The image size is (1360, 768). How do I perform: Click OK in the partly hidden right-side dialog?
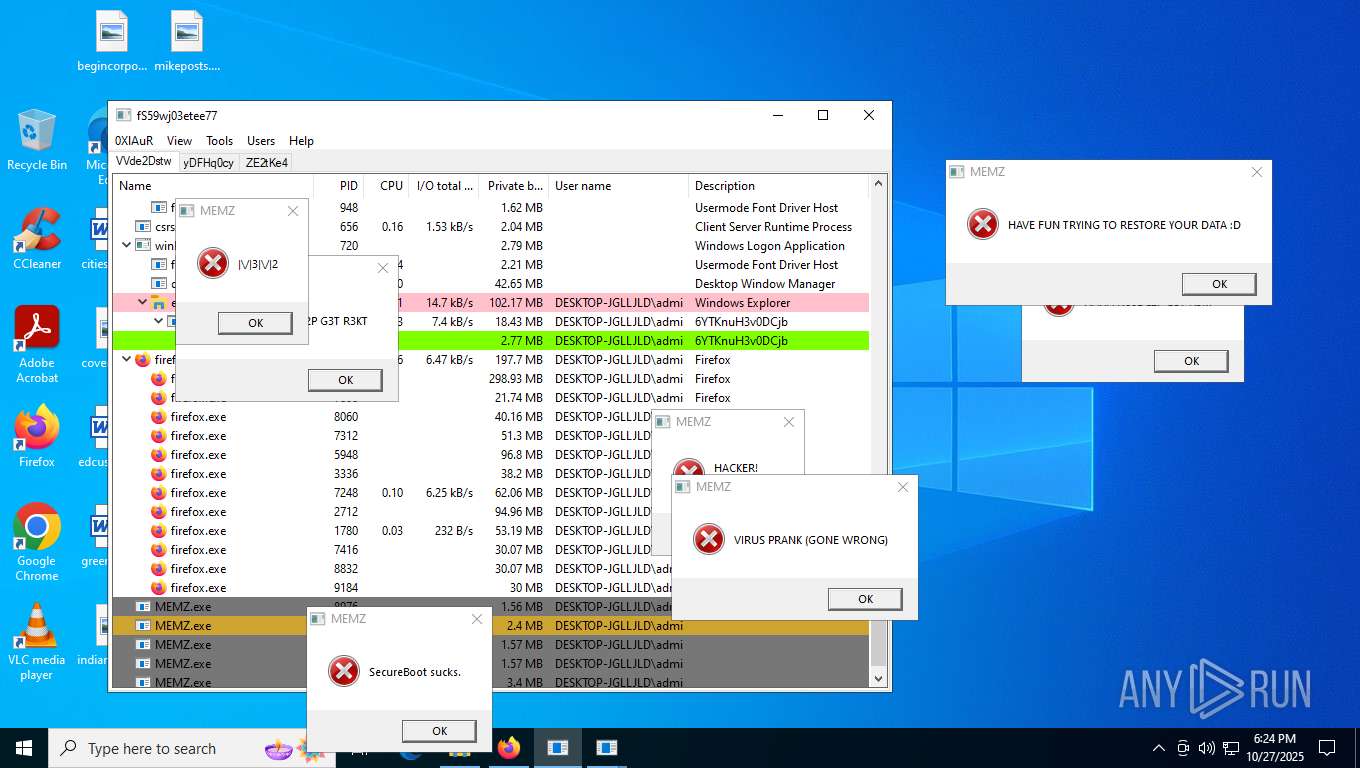pyautogui.click(x=1191, y=361)
